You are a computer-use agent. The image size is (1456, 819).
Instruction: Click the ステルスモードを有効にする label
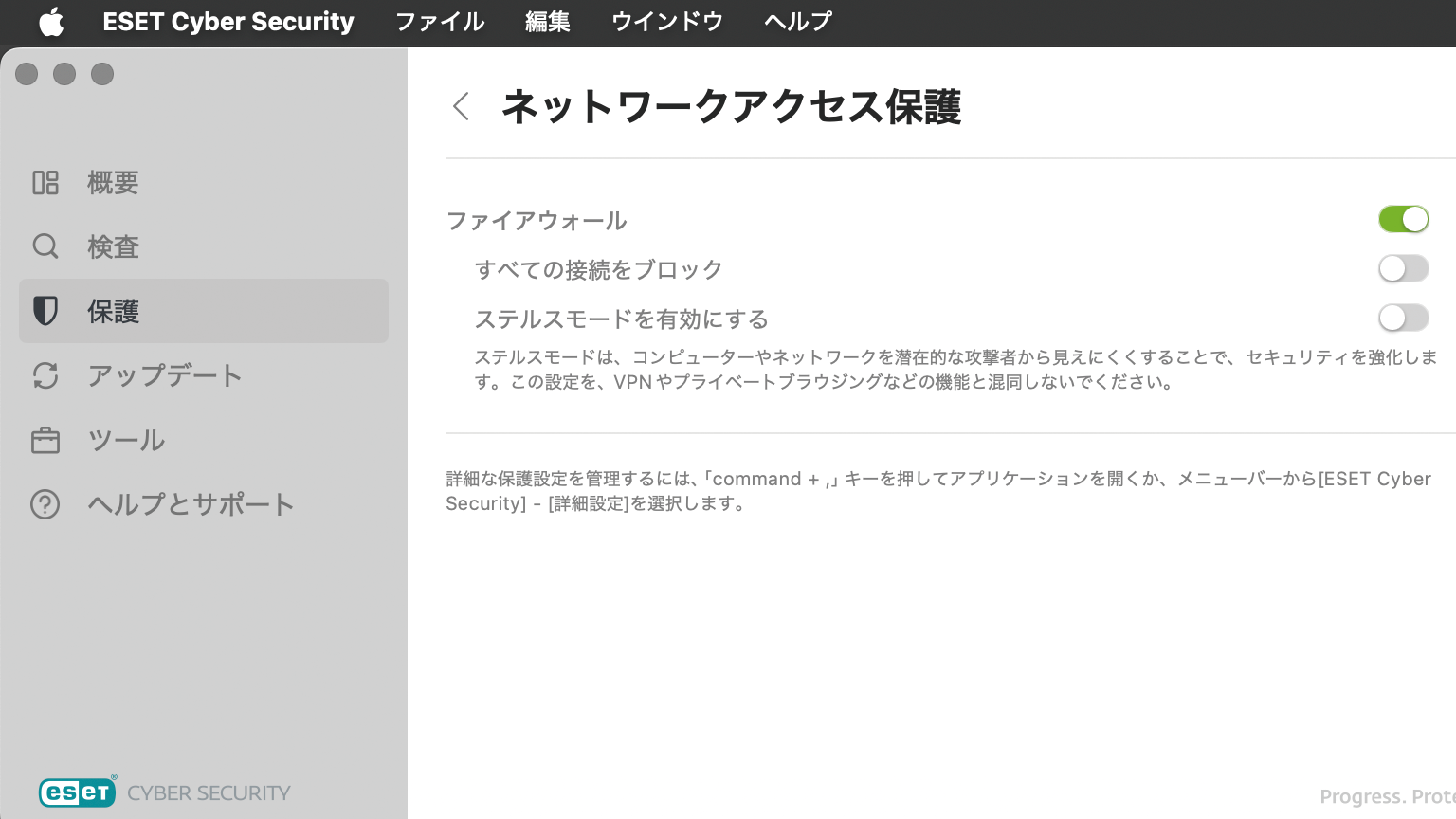(x=622, y=319)
